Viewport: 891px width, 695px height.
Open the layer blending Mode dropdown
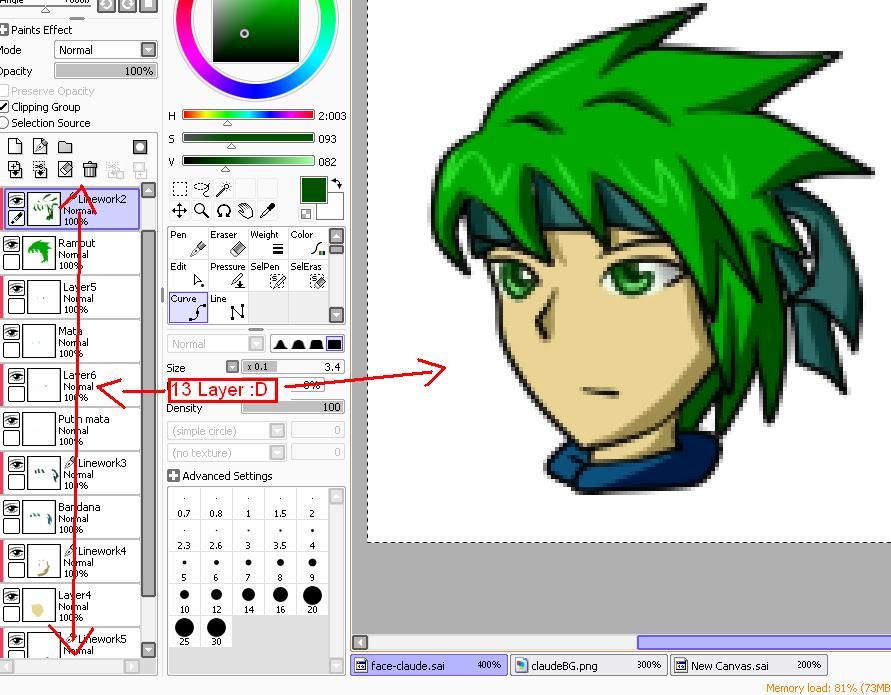[x=105, y=50]
